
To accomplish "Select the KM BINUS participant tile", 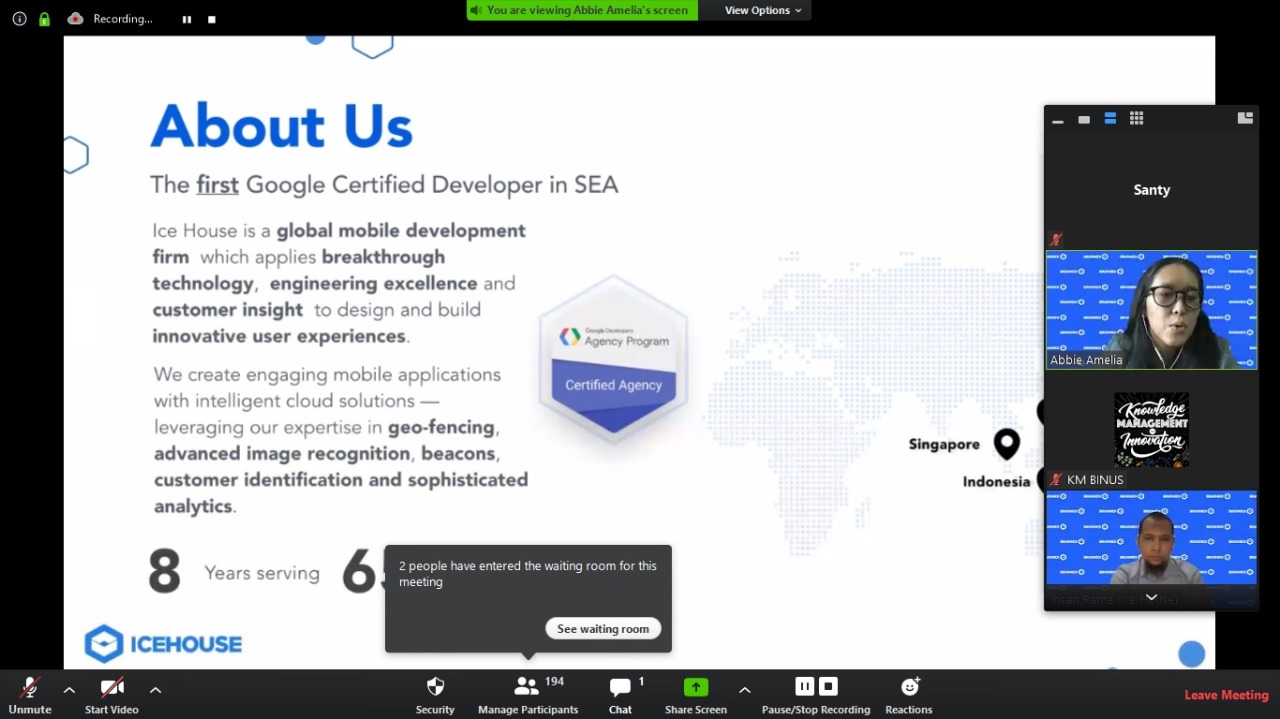I will click(x=1151, y=430).
